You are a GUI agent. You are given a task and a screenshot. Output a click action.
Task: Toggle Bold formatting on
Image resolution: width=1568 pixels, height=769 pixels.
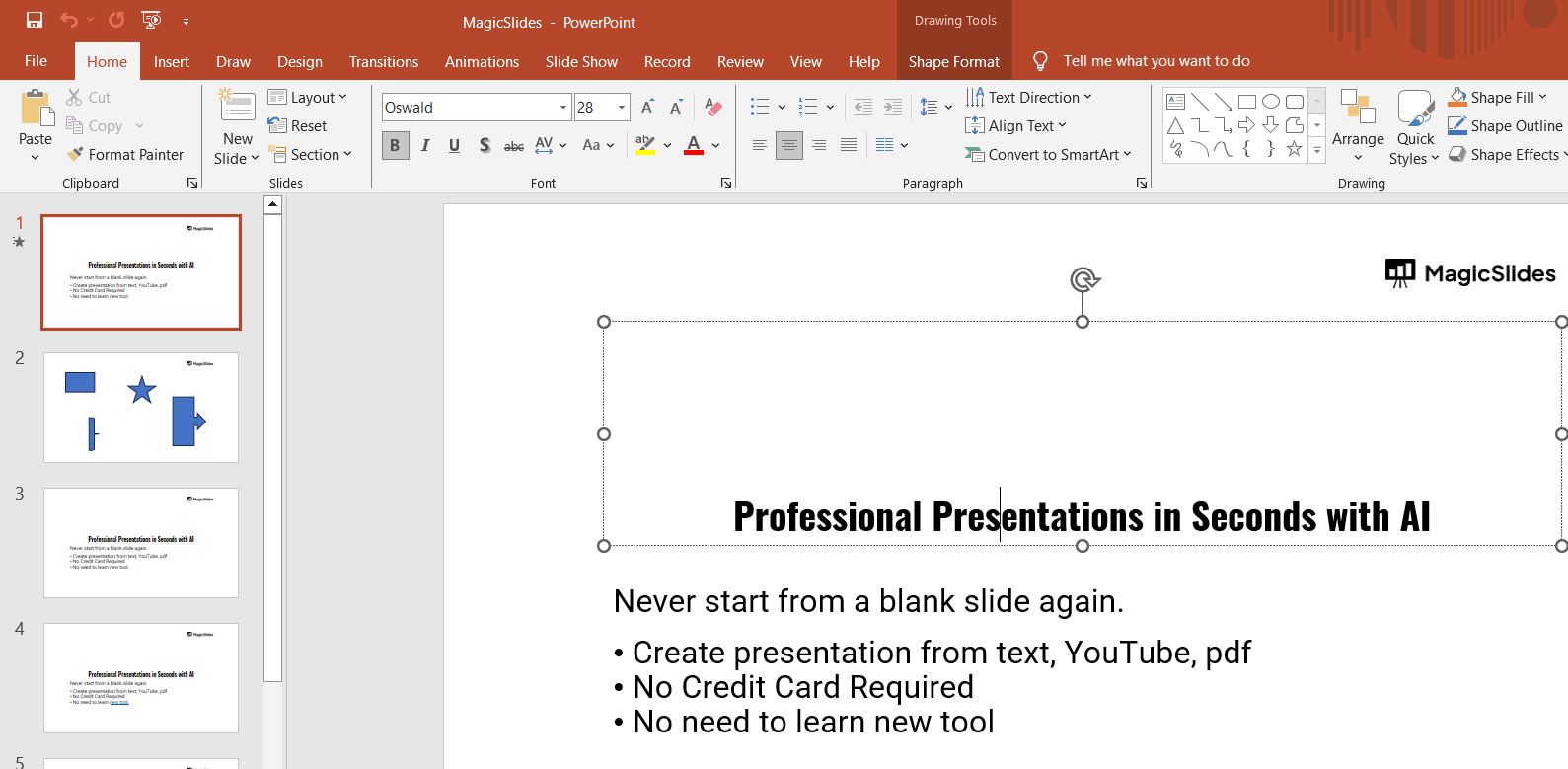(x=395, y=145)
